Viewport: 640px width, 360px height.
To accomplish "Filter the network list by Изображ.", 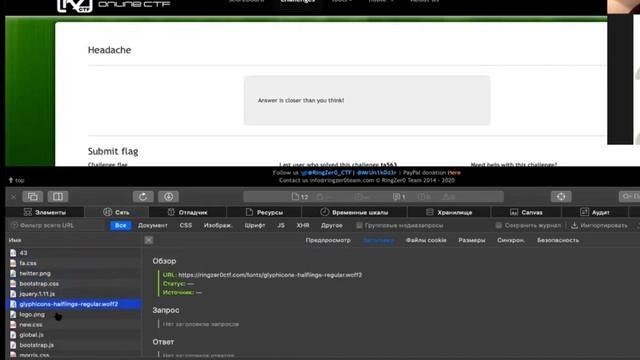I will [x=218, y=225].
